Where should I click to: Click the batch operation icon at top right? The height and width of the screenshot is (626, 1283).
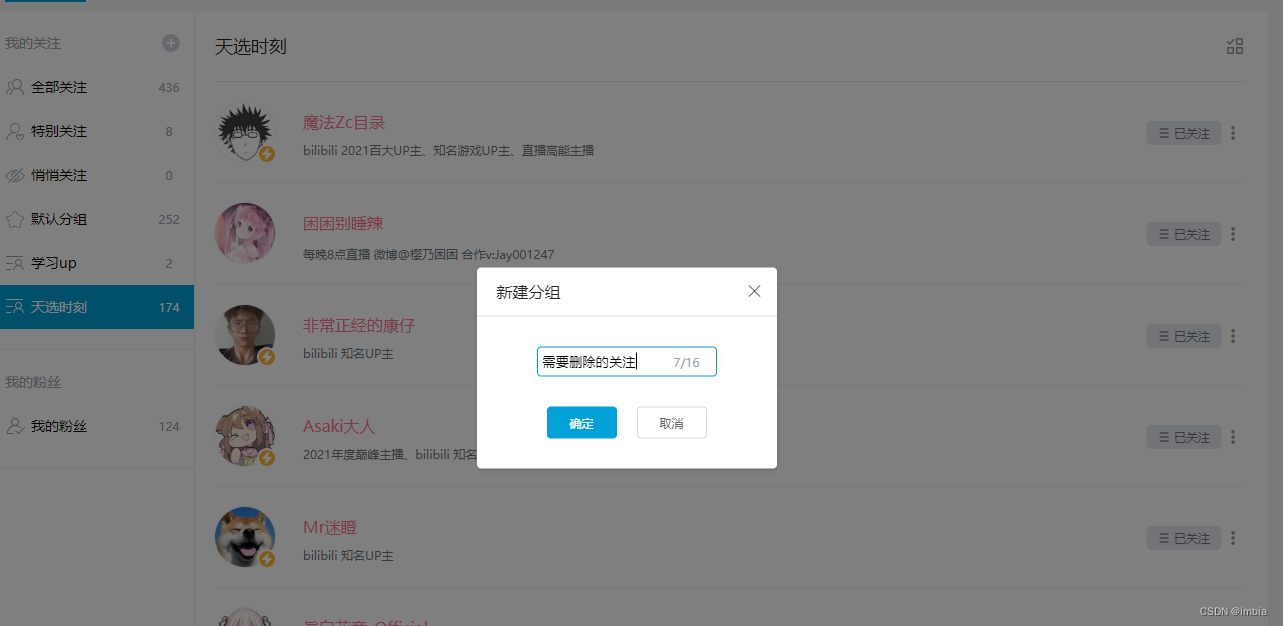click(x=1235, y=46)
